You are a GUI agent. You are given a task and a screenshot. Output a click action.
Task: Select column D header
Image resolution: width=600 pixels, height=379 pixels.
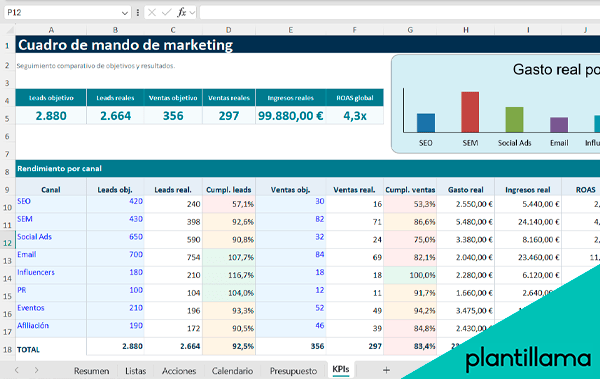click(x=228, y=30)
